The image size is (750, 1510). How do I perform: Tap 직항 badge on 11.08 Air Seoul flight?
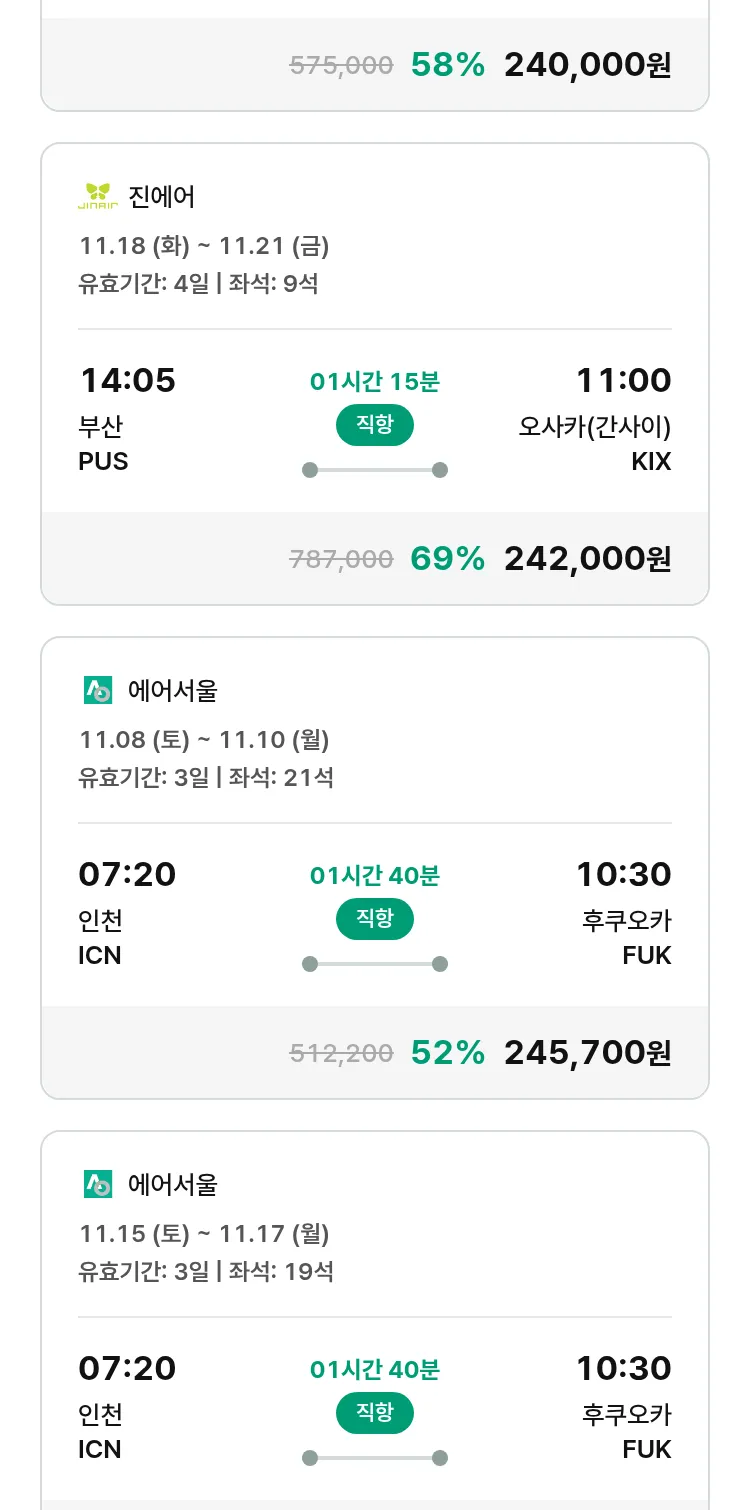pos(375,919)
